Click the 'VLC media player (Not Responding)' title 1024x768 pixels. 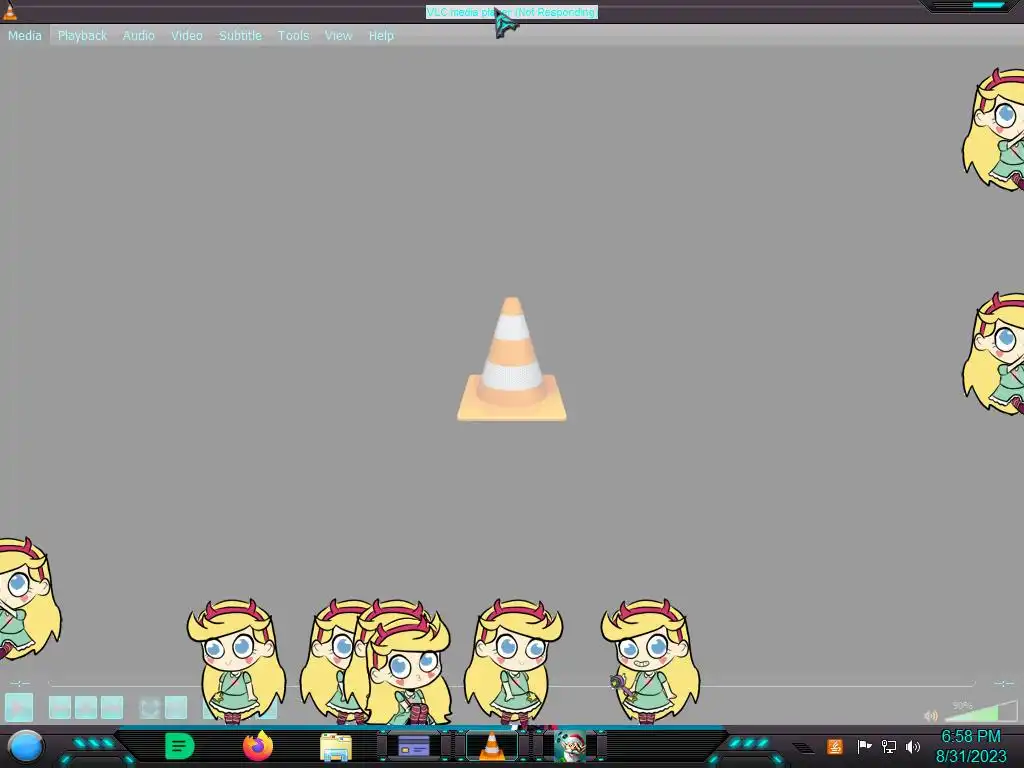[511, 12]
